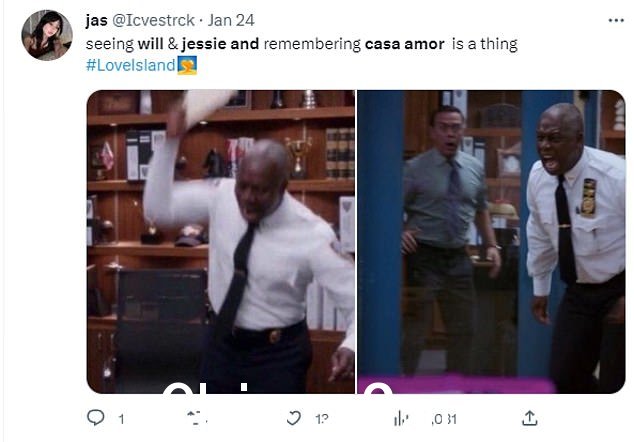Open the reply comment icon

(96, 418)
